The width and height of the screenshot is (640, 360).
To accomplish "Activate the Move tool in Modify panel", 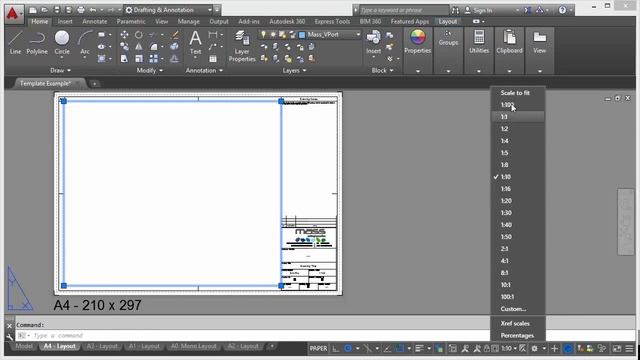I will point(124,35).
